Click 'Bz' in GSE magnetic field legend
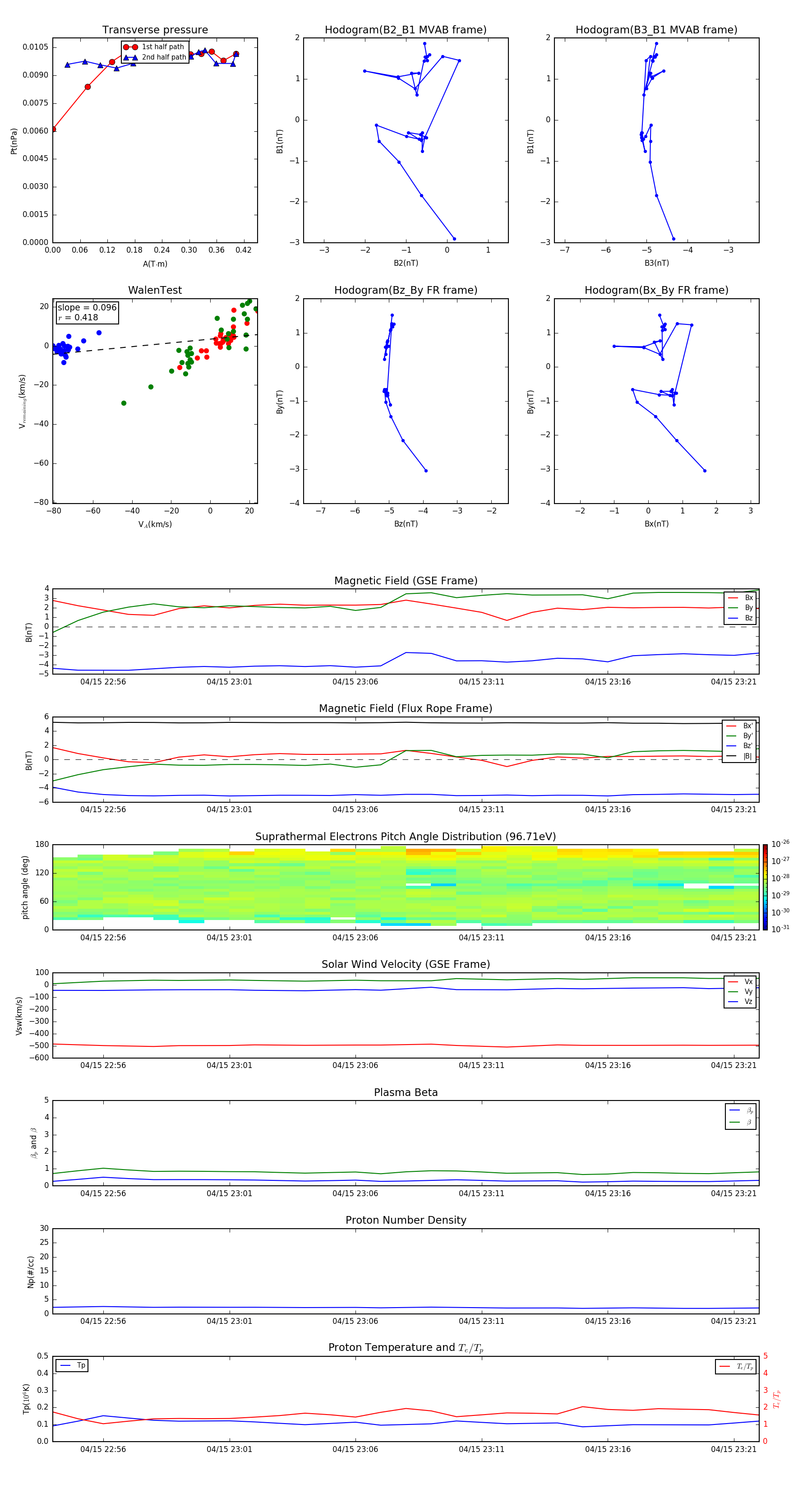The image size is (812, 1489). tap(740, 619)
